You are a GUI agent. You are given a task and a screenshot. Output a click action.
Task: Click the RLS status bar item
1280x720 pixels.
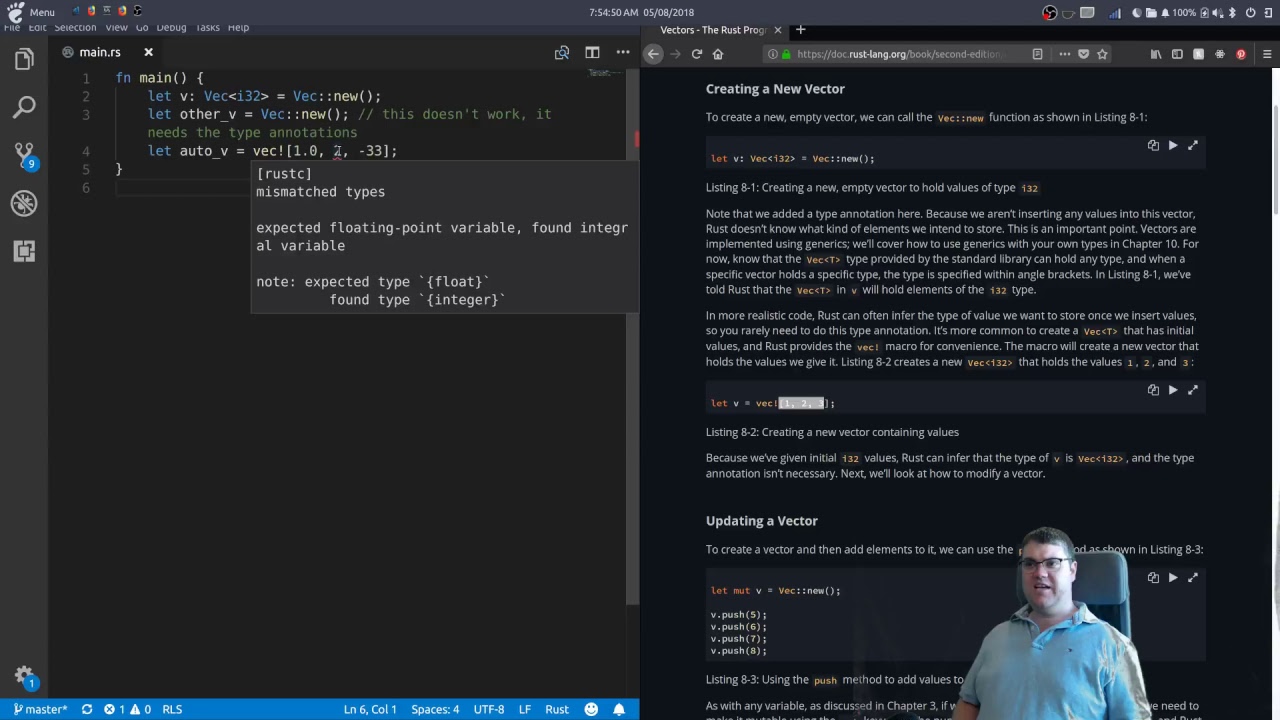coord(172,709)
